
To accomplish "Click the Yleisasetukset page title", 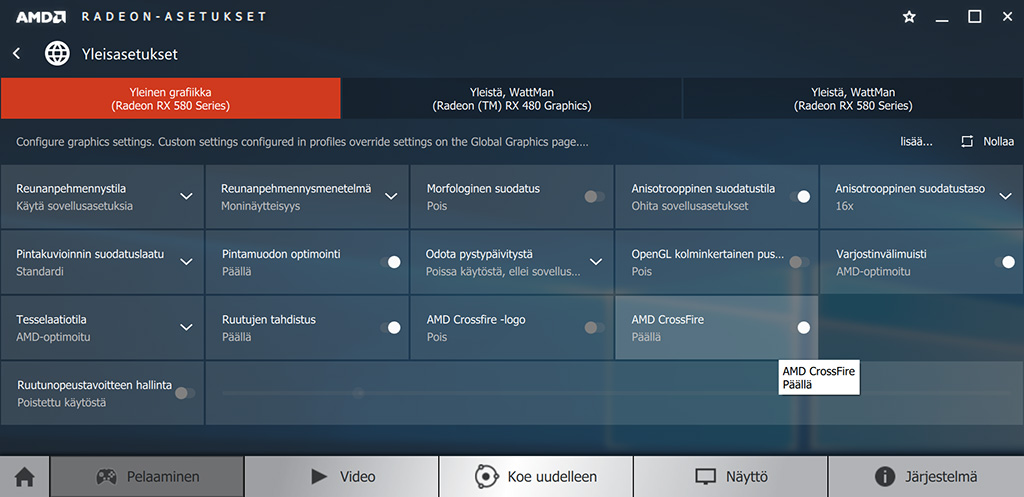I will coord(129,54).
